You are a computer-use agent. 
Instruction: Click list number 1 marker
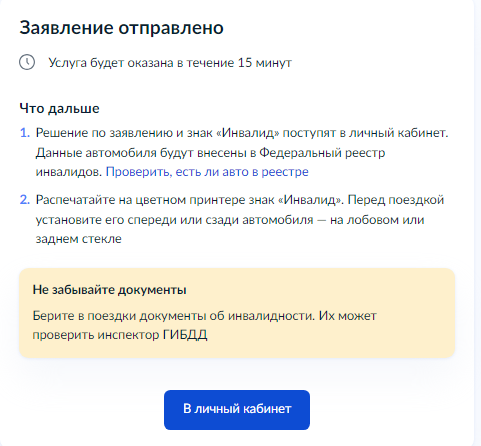[25, 133]
